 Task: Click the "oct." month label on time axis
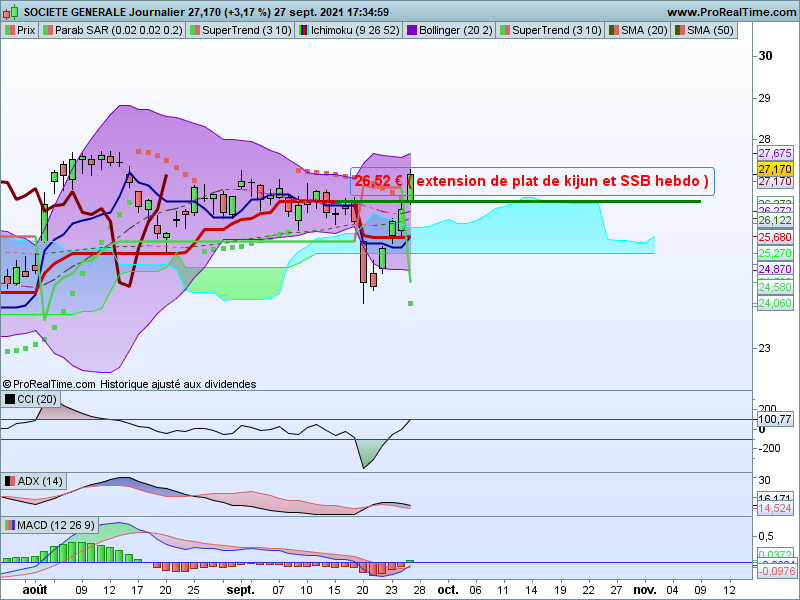coord(448,590)
